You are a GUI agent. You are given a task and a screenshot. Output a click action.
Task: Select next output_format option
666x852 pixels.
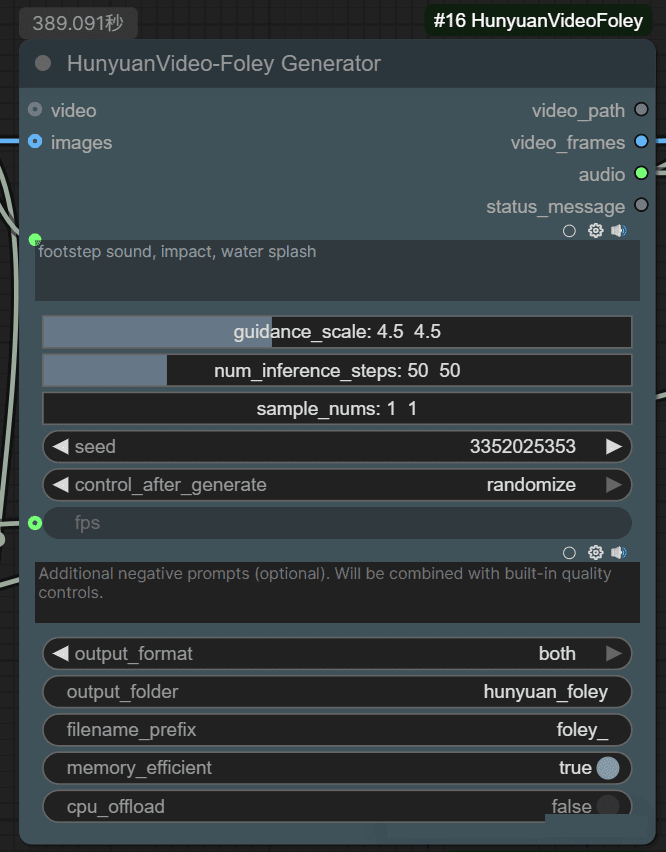[x=614, y=654]
